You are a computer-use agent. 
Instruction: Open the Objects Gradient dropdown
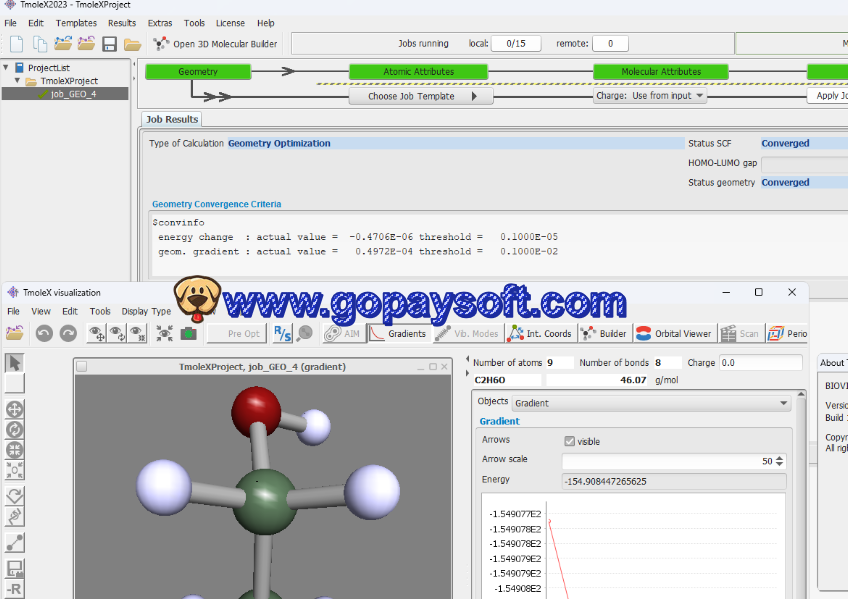pos(651,403)
